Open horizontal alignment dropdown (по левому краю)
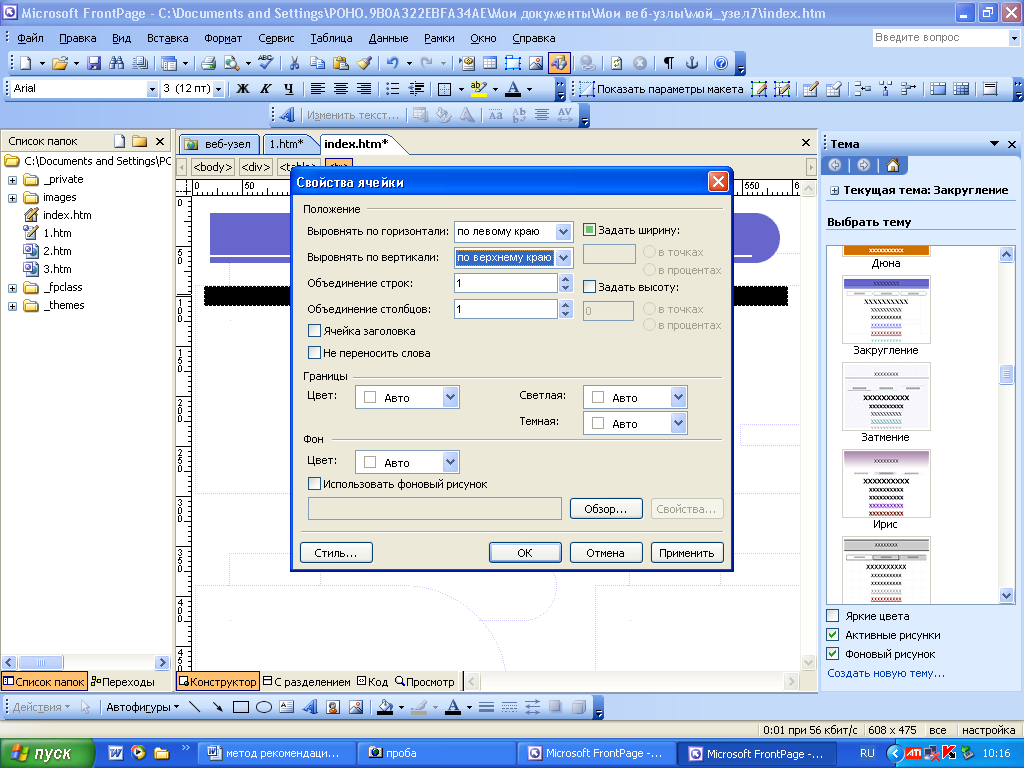The width and height of the screenshot is (1024, 768). click(x=564, y=231)
